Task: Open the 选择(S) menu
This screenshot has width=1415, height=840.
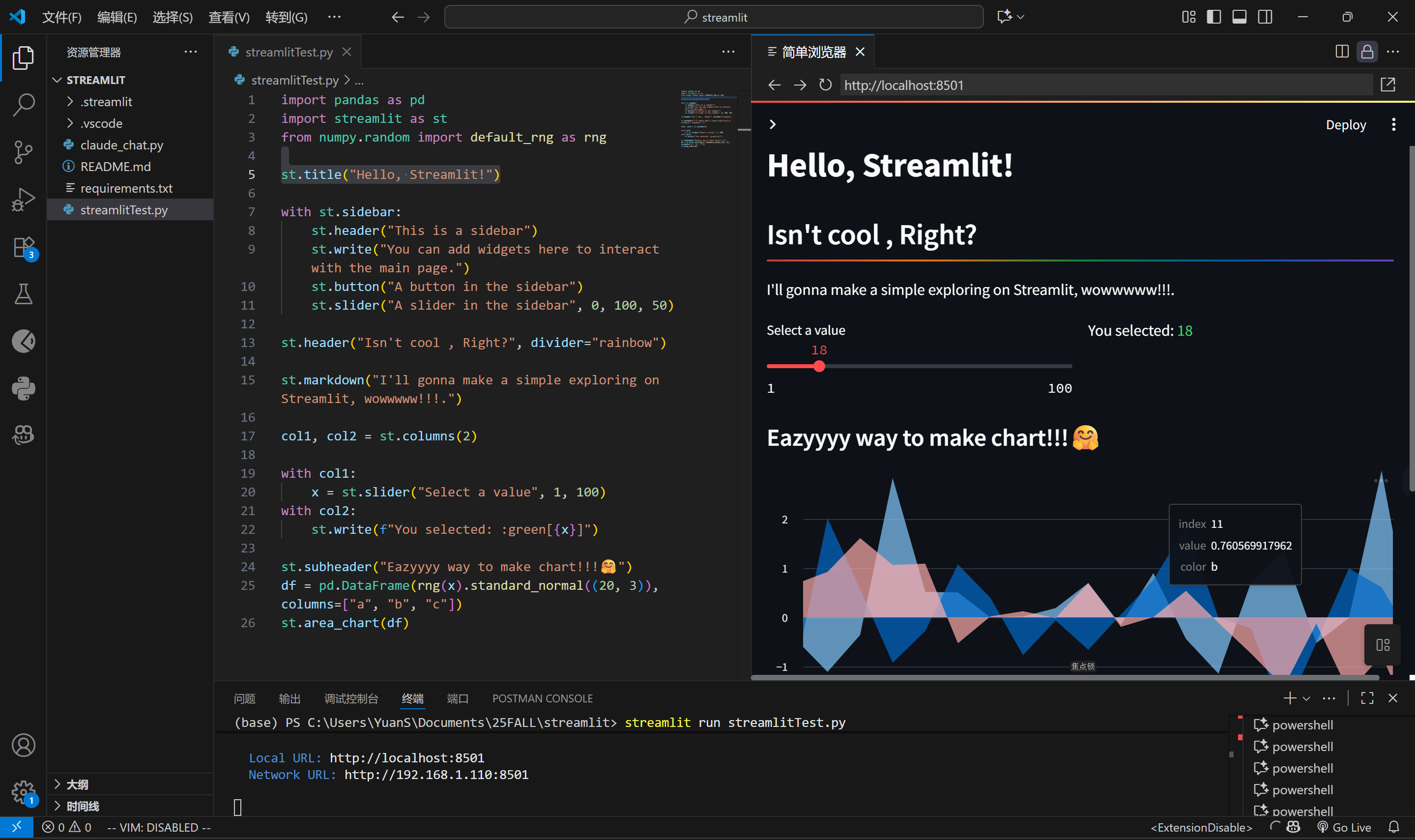Action: (172, 17)
